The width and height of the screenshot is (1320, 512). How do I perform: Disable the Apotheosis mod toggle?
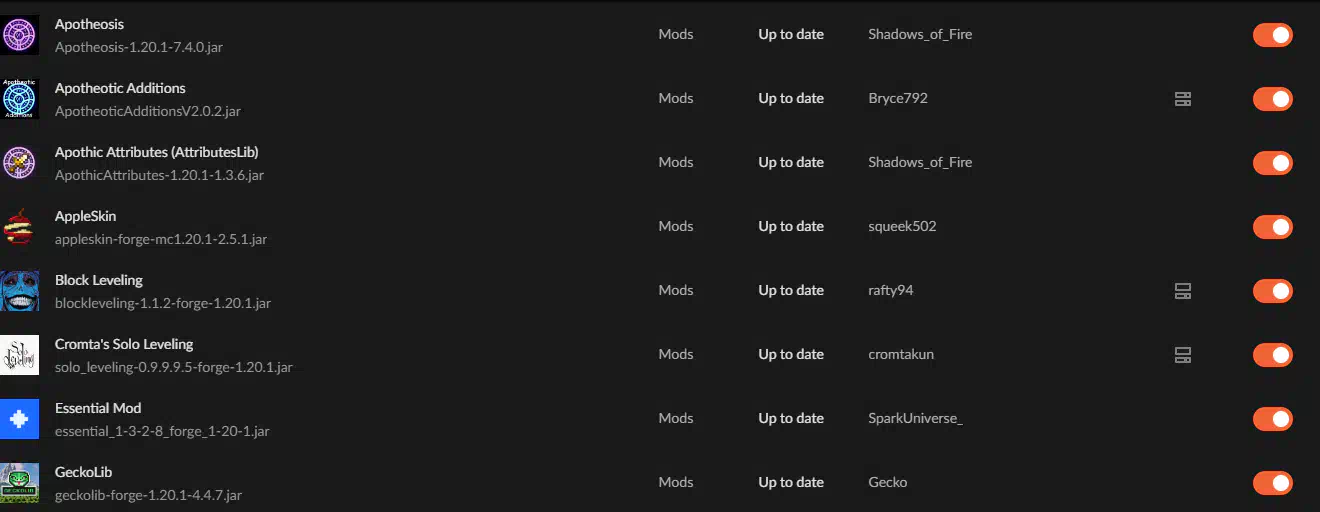[x=1272, y=35]
